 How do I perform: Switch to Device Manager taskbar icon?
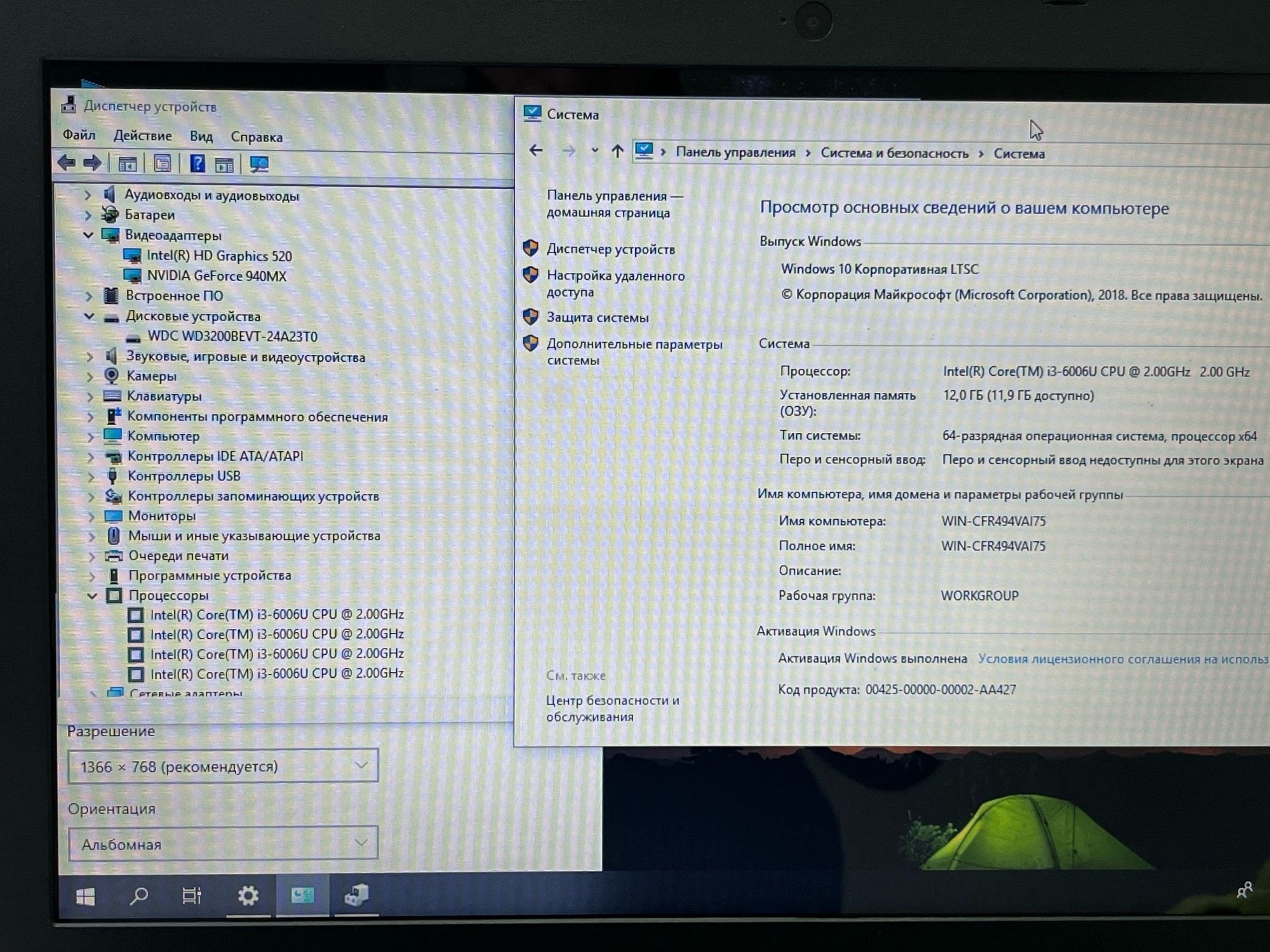(x=356, y=896)
